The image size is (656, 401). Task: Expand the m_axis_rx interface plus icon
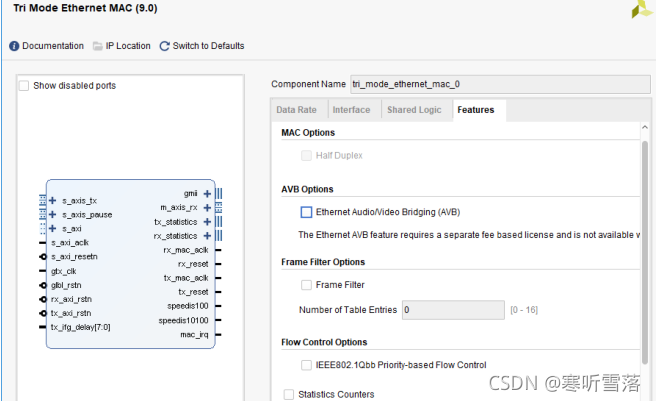pyautogui.click(x=207, y=208)
